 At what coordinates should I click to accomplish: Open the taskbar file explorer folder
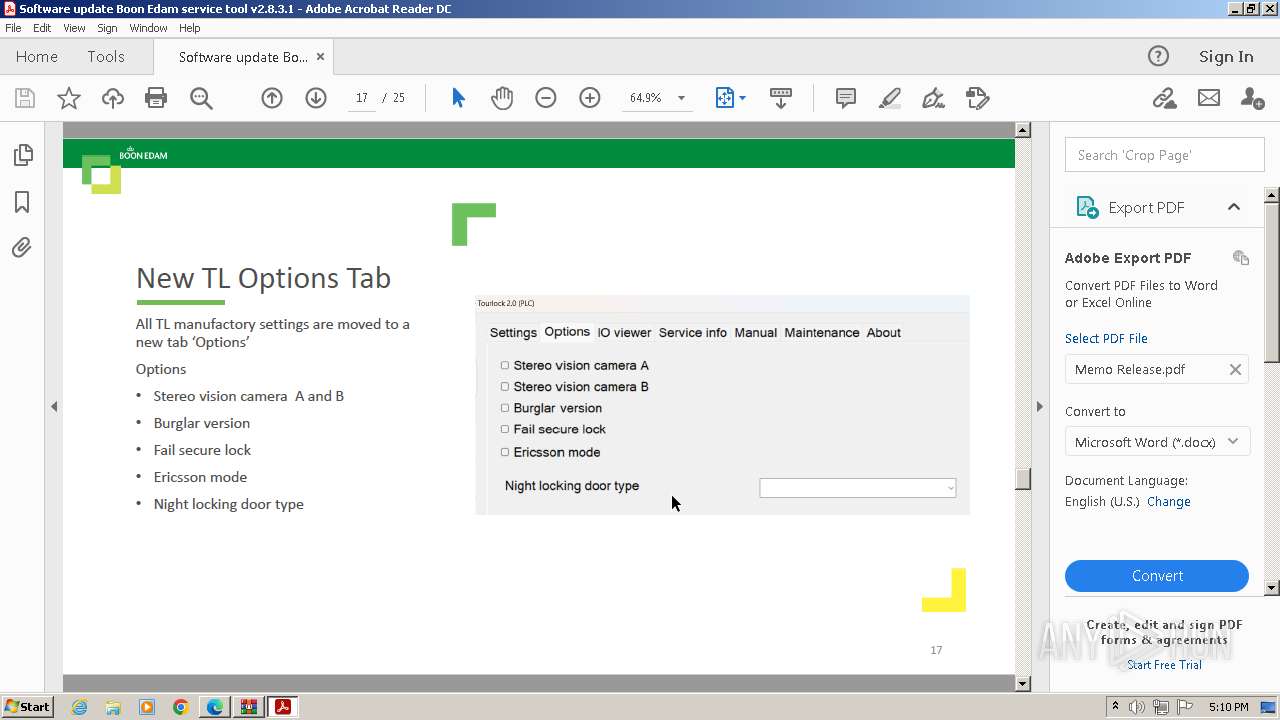(113, 707)
